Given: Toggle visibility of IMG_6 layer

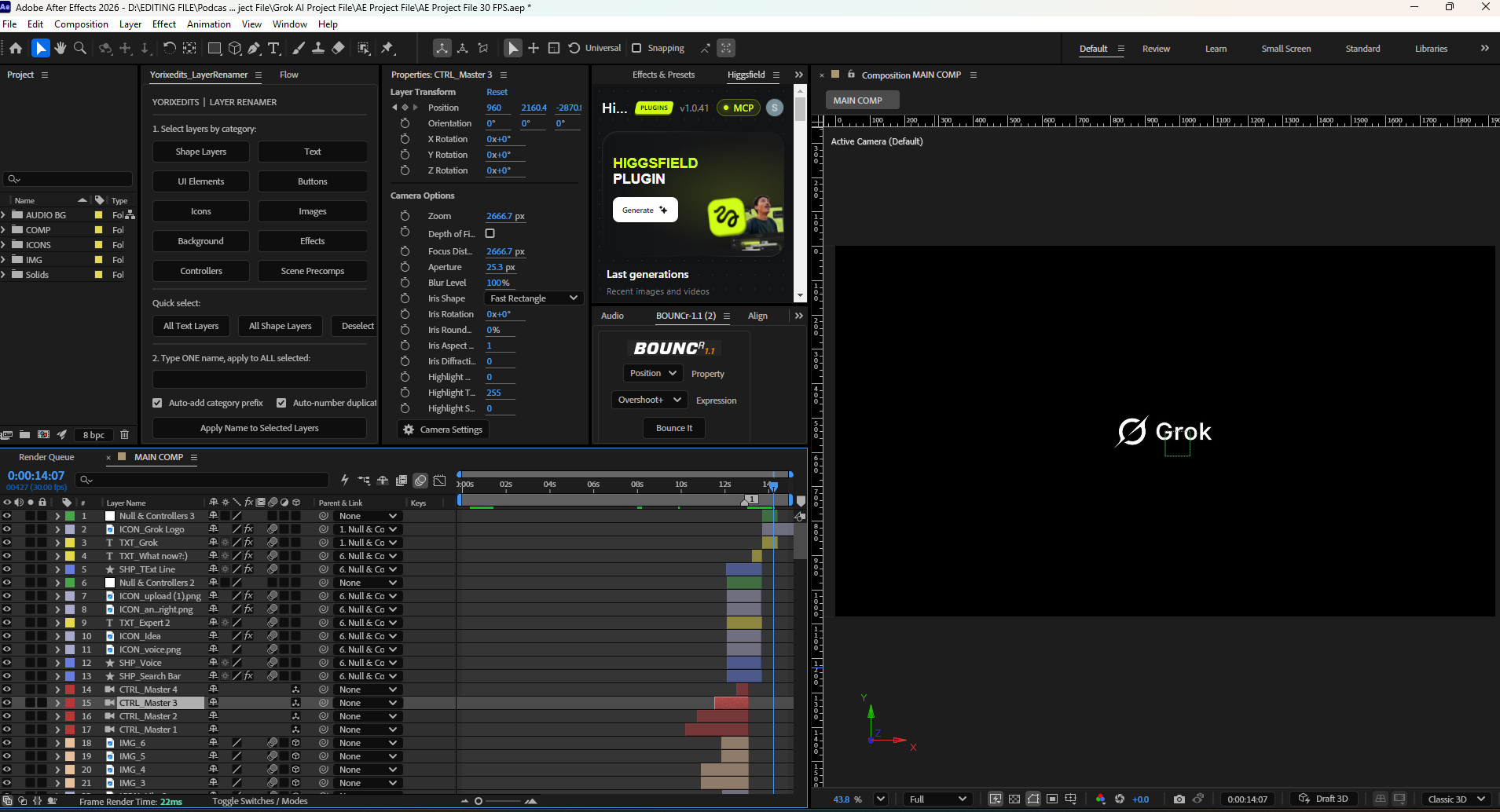Looking at the screenshot, I should coord(7,743).
